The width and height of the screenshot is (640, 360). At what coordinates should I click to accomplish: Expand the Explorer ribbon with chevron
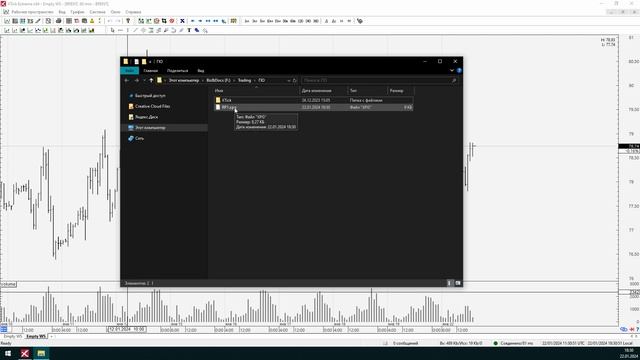tap(452, 71)
